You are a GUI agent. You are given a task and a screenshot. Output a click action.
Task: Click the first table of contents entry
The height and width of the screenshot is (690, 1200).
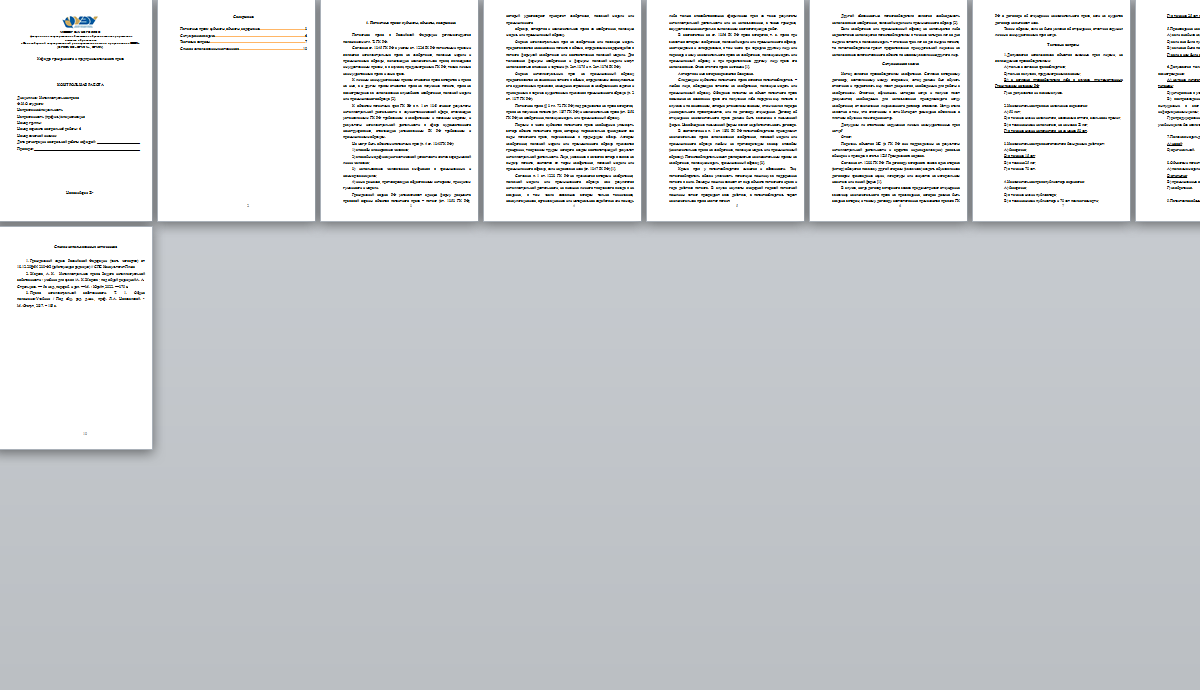point(243,30)
